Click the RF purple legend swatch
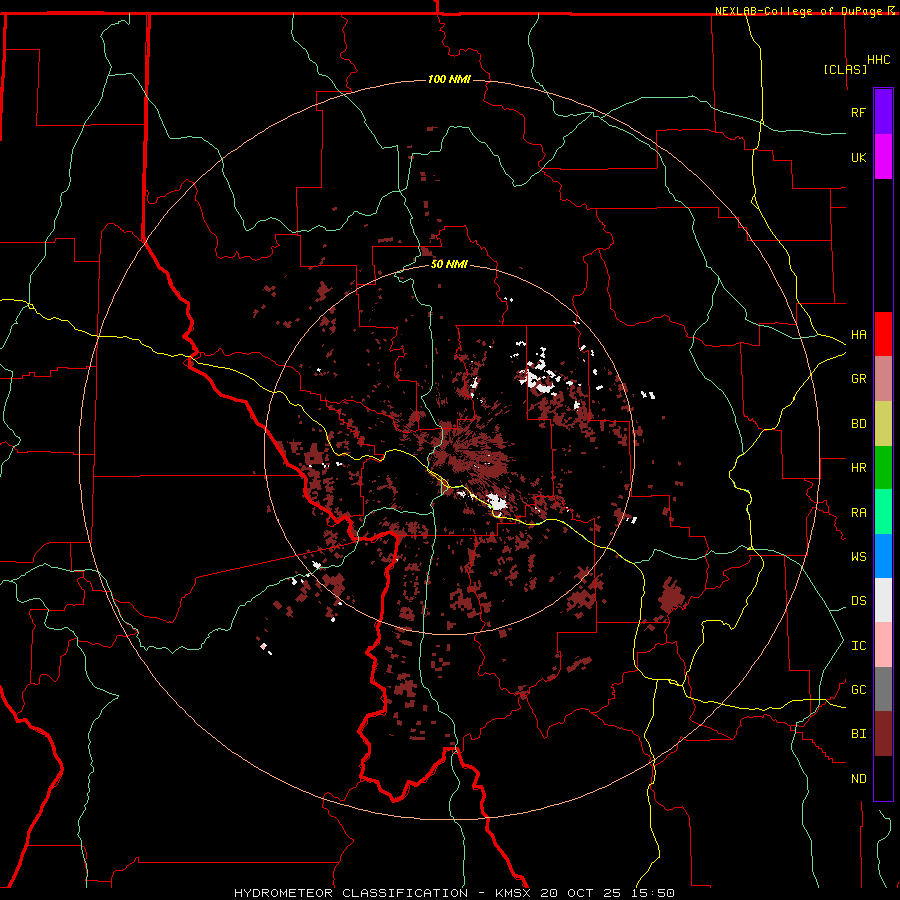The image size is (900, 900). [x=883, y=112]
